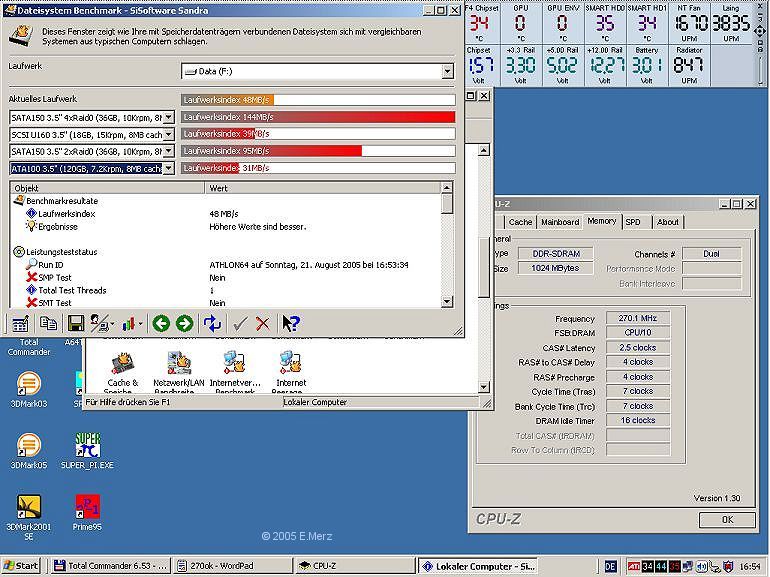Screen dimensions: 770x577
Task: Click the 1024 MBytes size field in CPU-Z
Action: click(x=556, y=268)
